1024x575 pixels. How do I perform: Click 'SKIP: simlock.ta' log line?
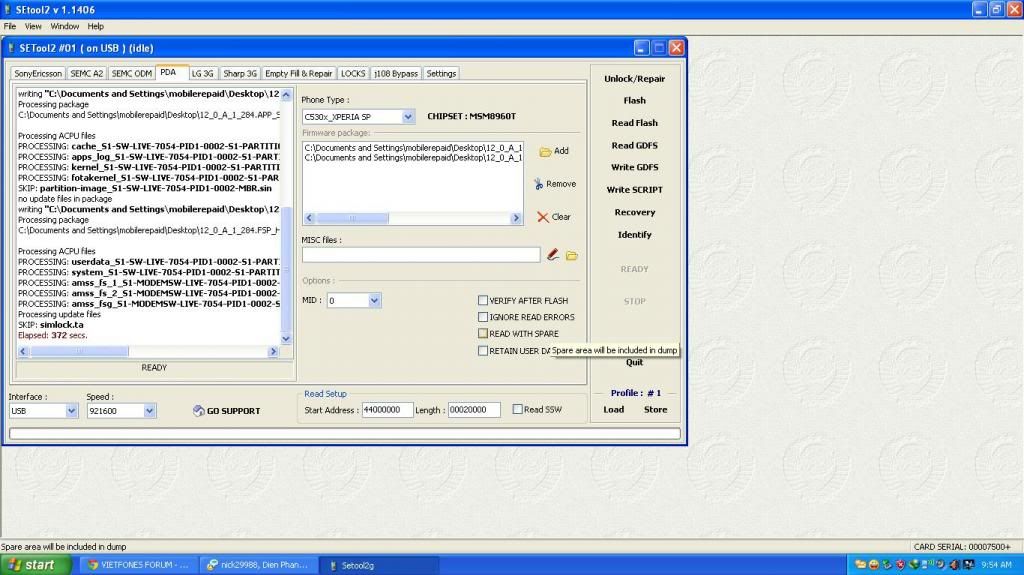(x=51, y=325)
